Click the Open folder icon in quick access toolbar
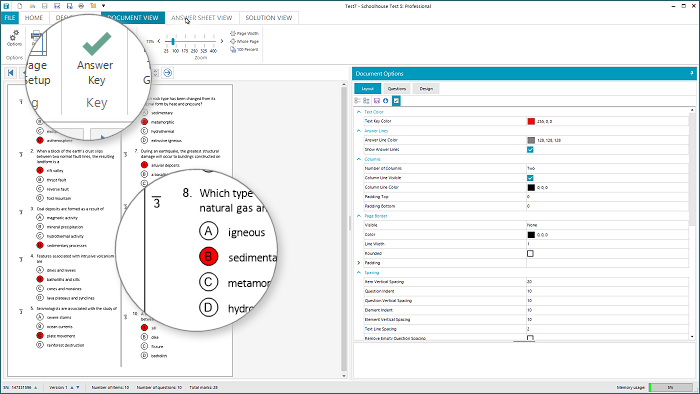This screenshot has height=394, width=700. click(32, 6)
